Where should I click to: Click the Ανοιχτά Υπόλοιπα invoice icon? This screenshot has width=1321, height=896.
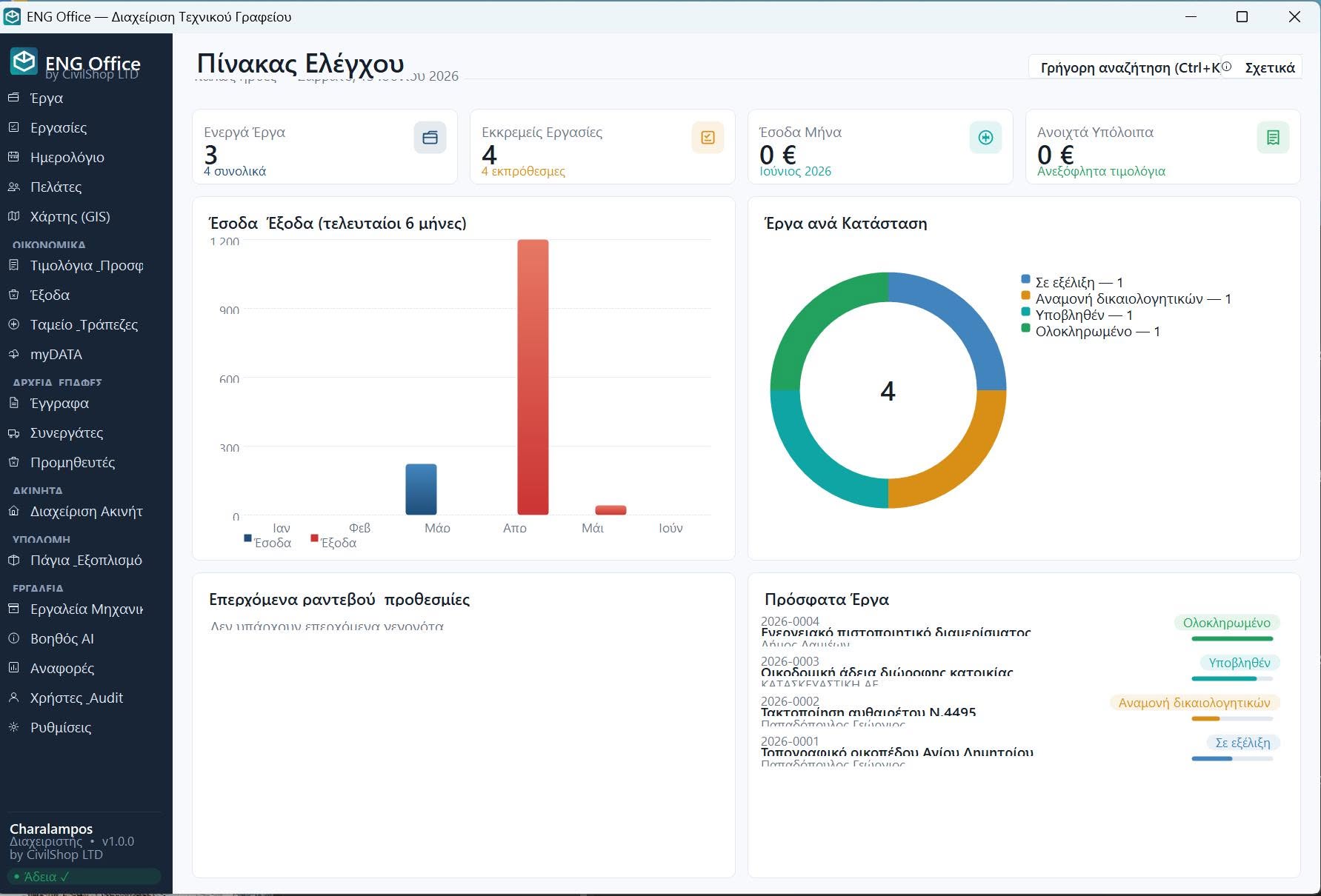[x=1273, y=138]
